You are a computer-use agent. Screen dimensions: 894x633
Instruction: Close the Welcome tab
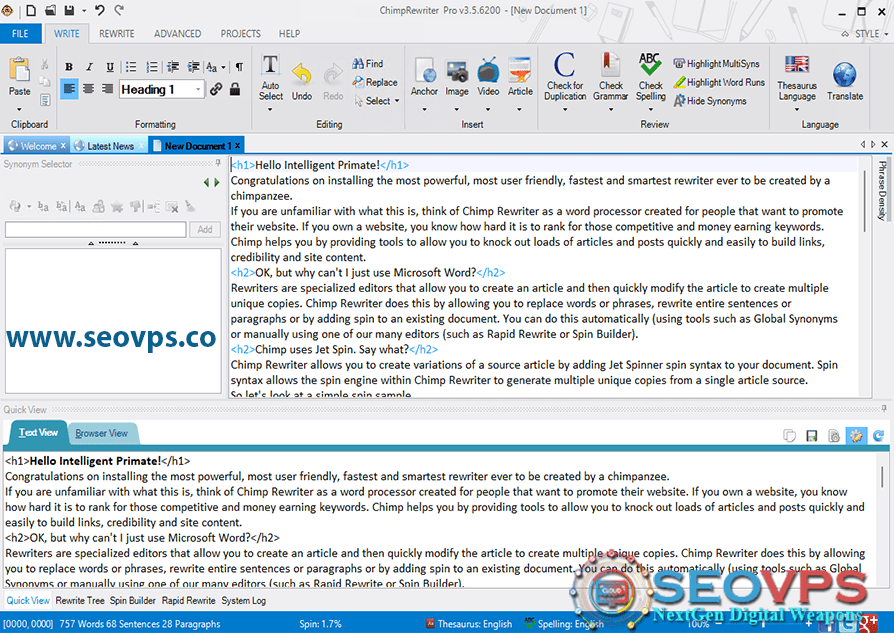[63, 146]
